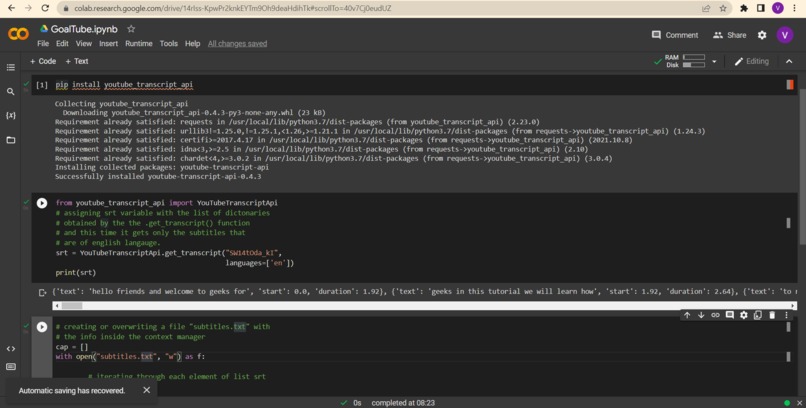806x408 pixels.
Task: Click the 'completed at 08:23' status text
Action: coord(403,403)
